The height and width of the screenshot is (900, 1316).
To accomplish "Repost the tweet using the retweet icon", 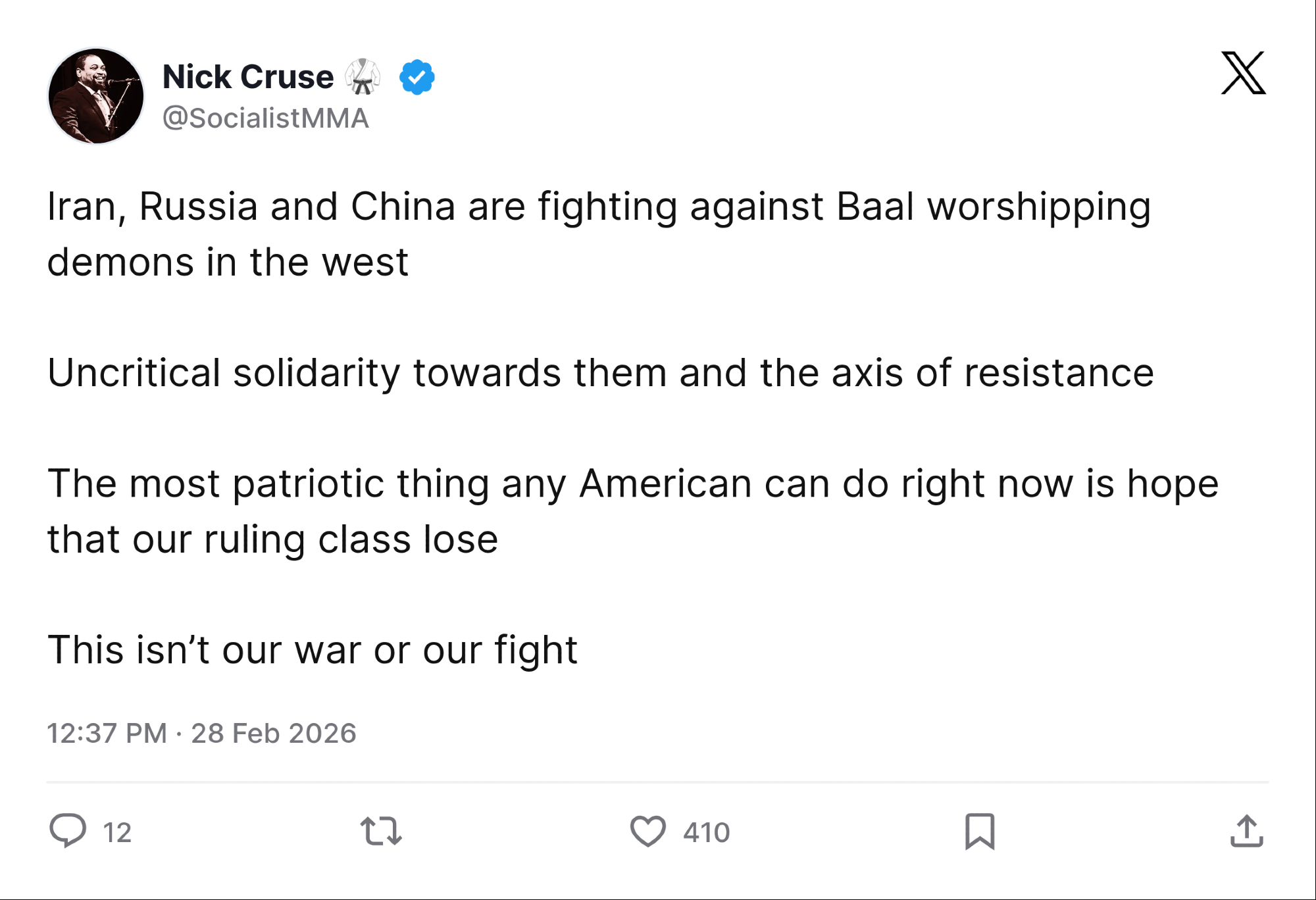I will pyautogui.click(x=381, y=831).
